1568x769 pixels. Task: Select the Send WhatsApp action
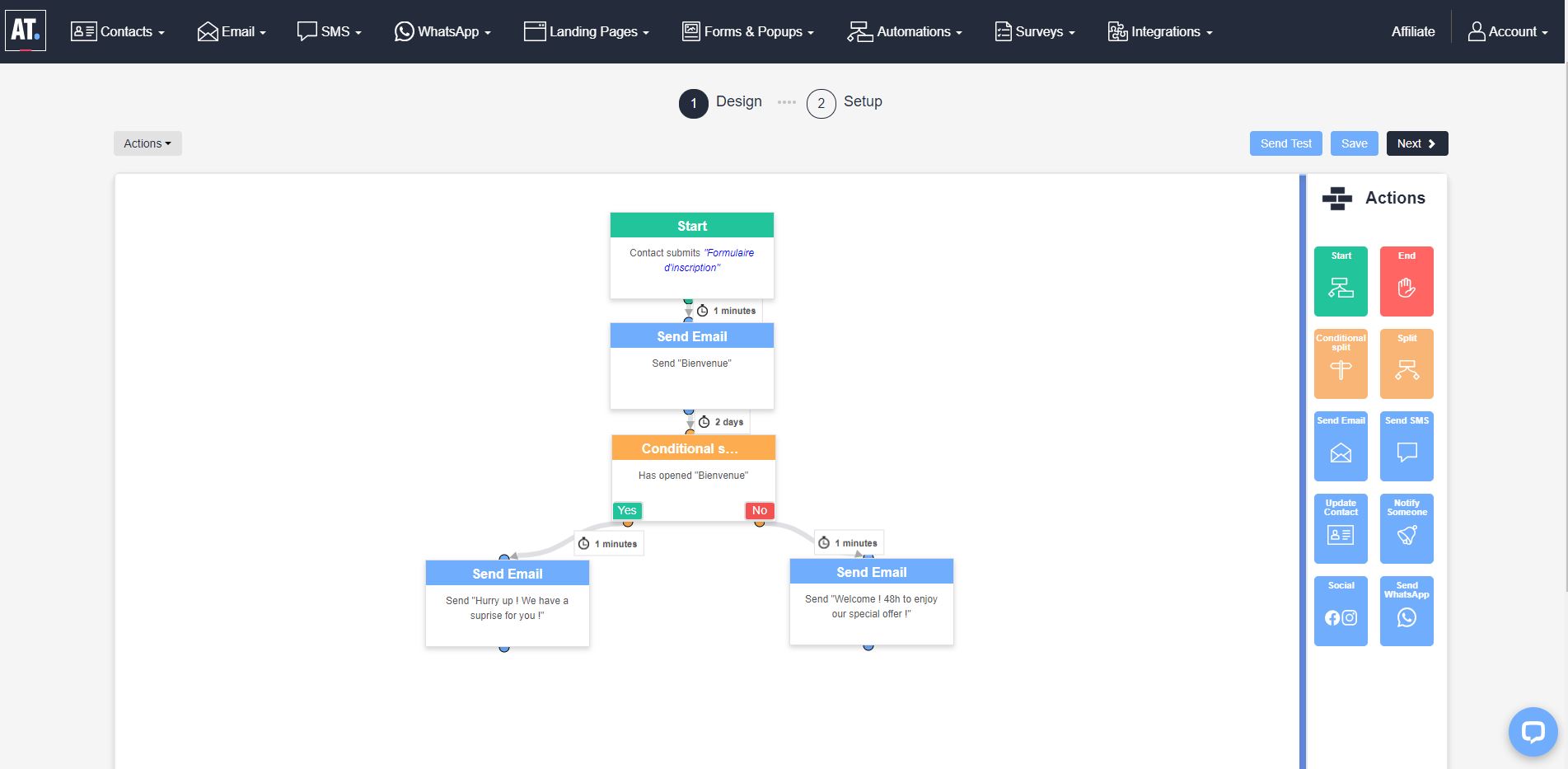click(1407, 611)
